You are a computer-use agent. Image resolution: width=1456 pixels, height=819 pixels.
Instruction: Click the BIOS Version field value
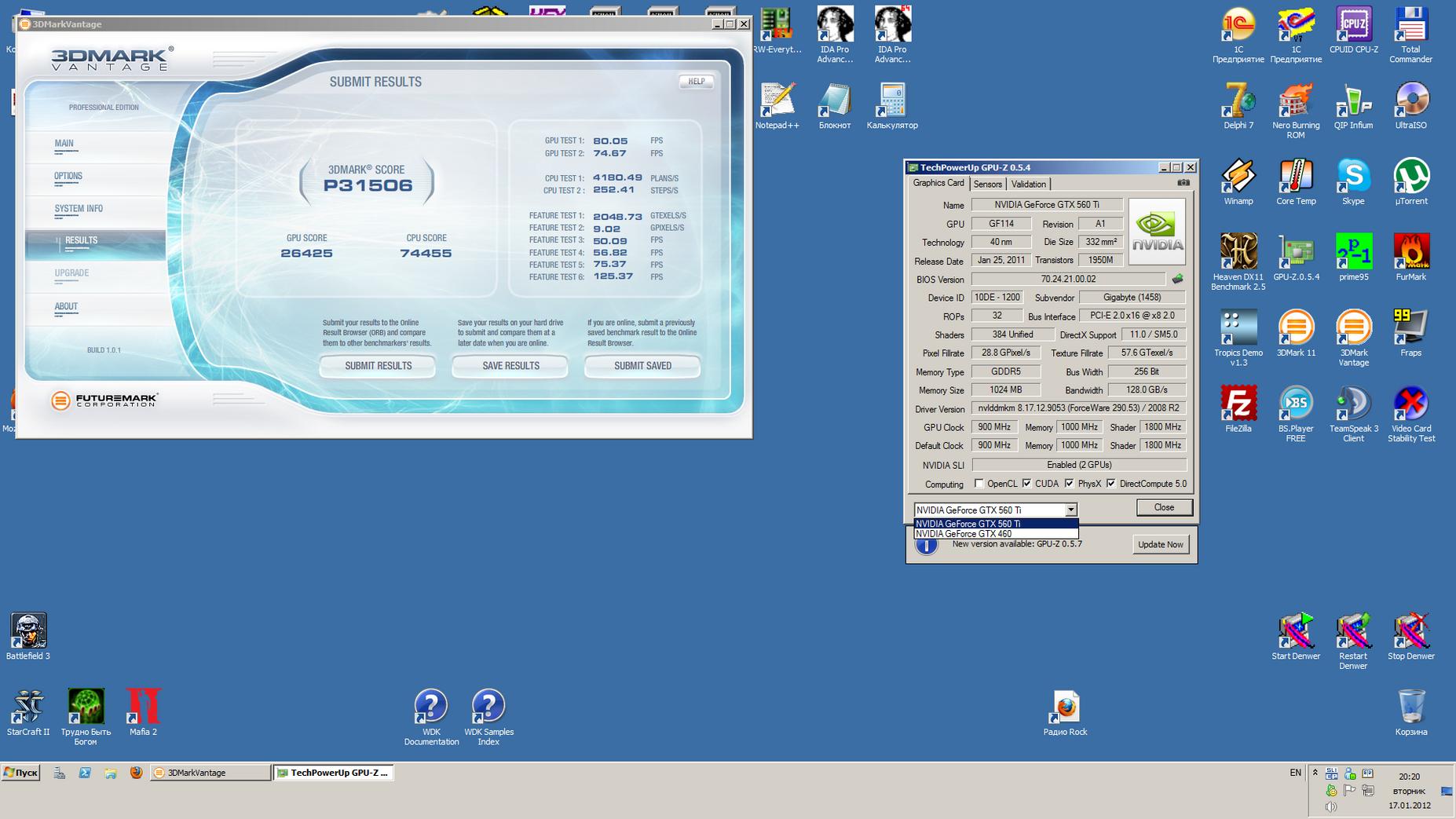tap(1068, 279)
